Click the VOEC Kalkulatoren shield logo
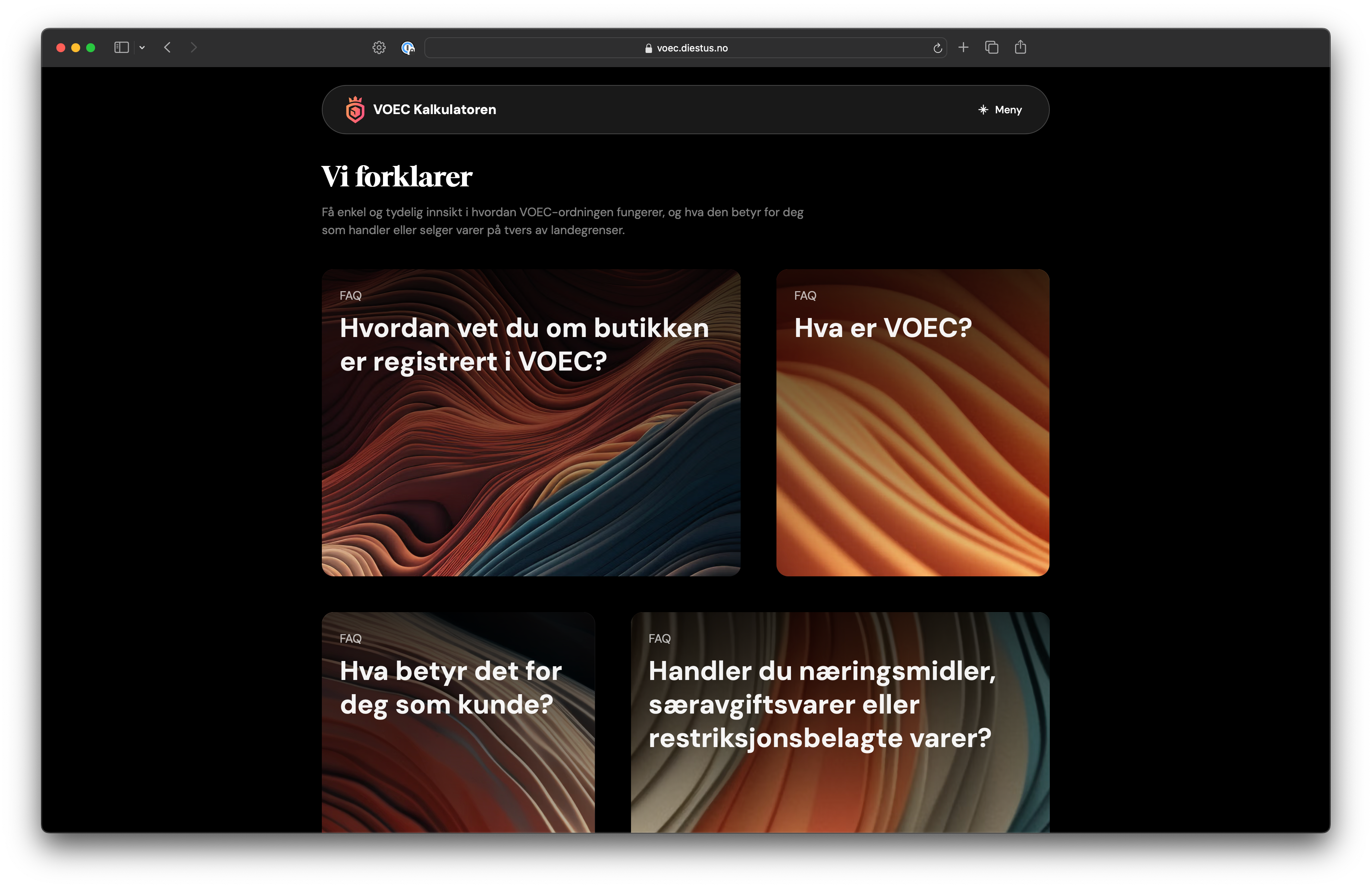This screenshot has width=1372, height=888. [x=355, y=110]
